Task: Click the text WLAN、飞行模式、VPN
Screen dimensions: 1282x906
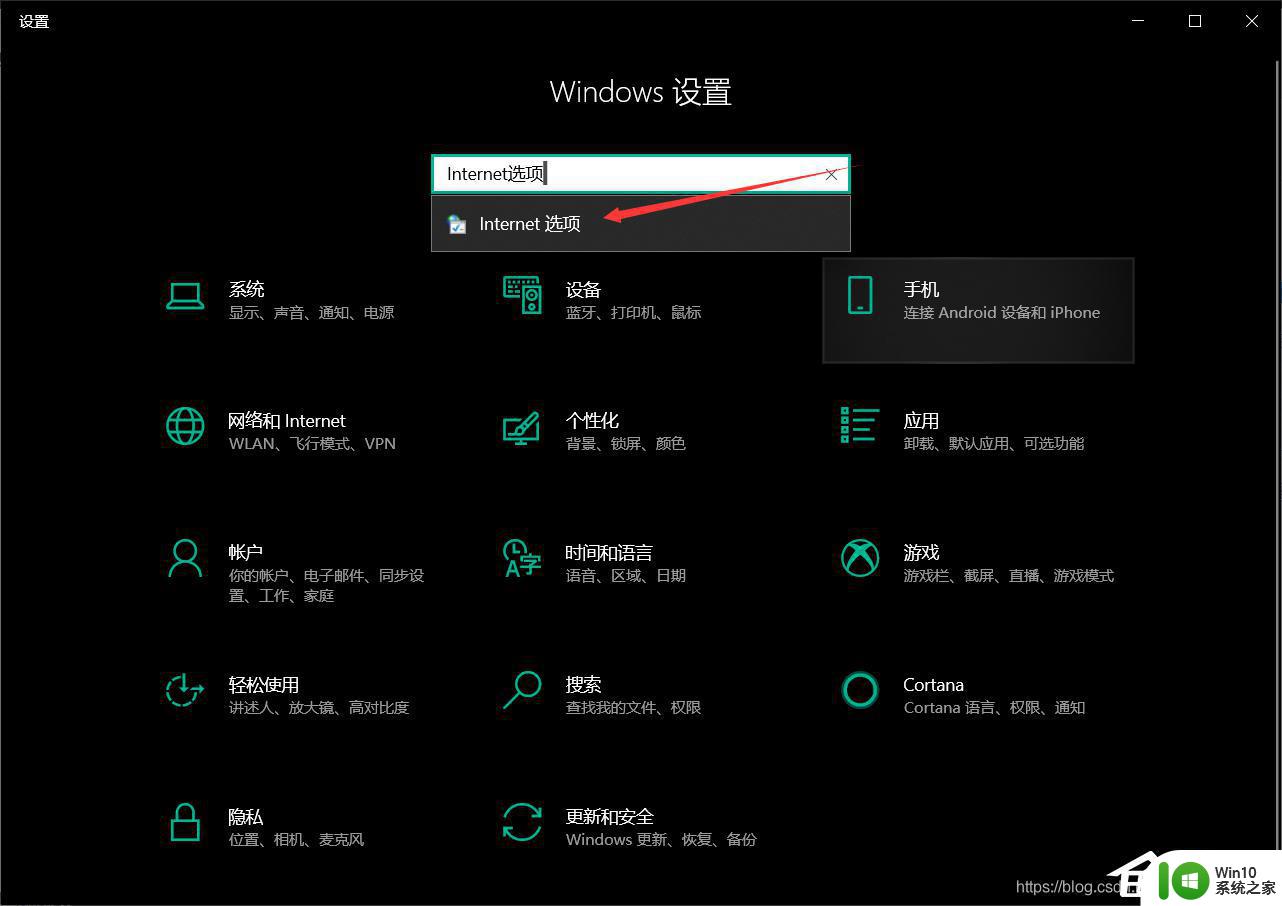Action: 312,444
